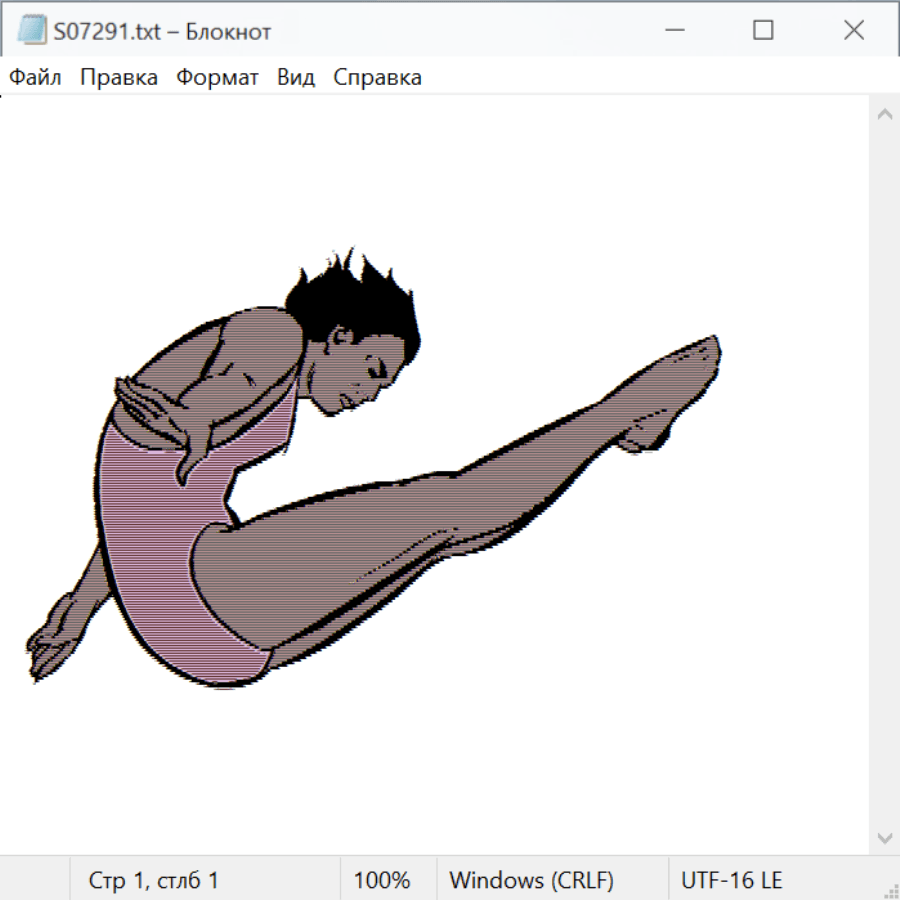This screenshot has width=900, height=900.
Task: Click the middle of the vertical scrollbar track
Action: click(884, 475)
